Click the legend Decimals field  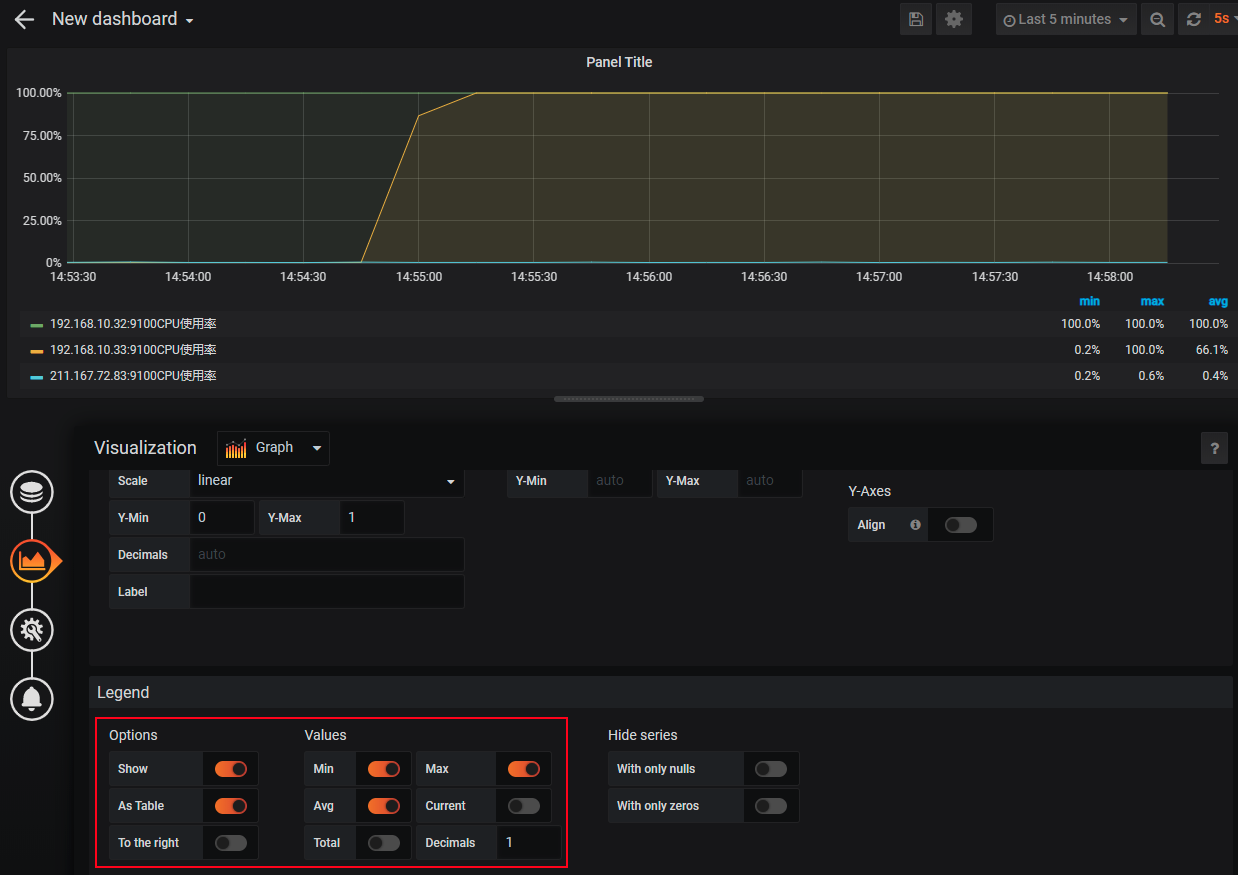click(530, 843)
